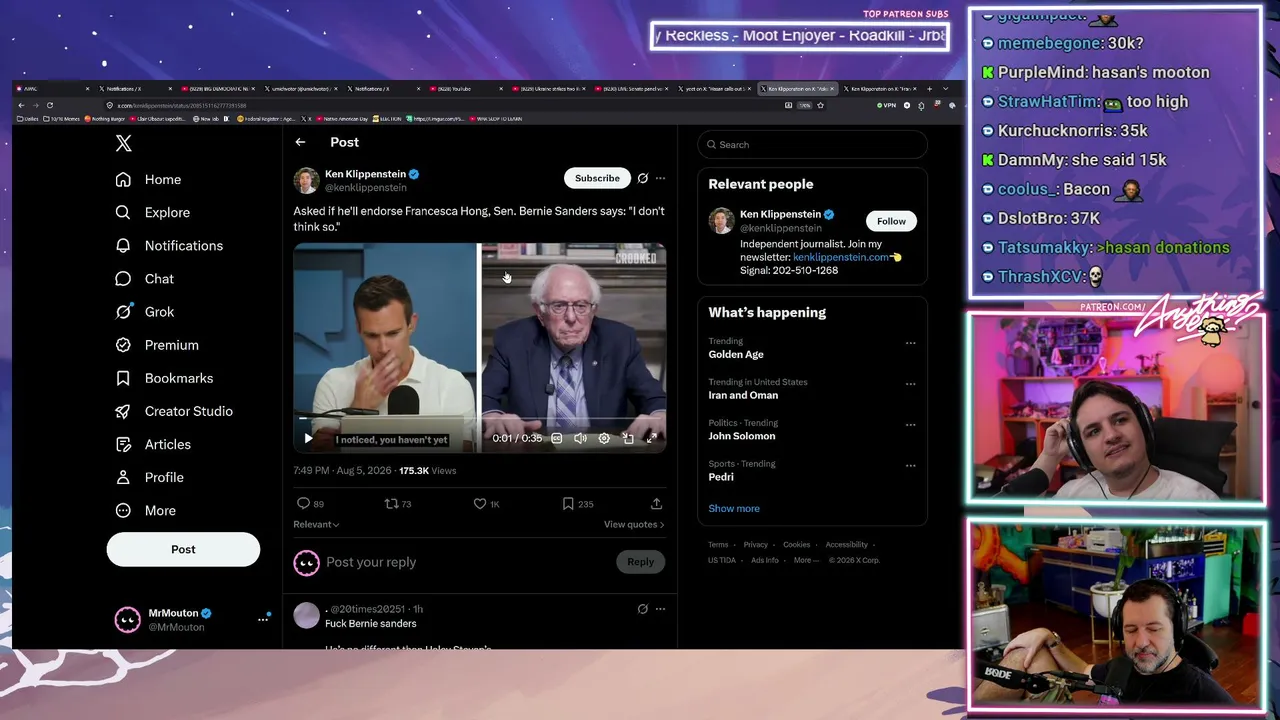This screenshot has width=1280, height=720.
Task: Play the video in the post
Action: 308,438
